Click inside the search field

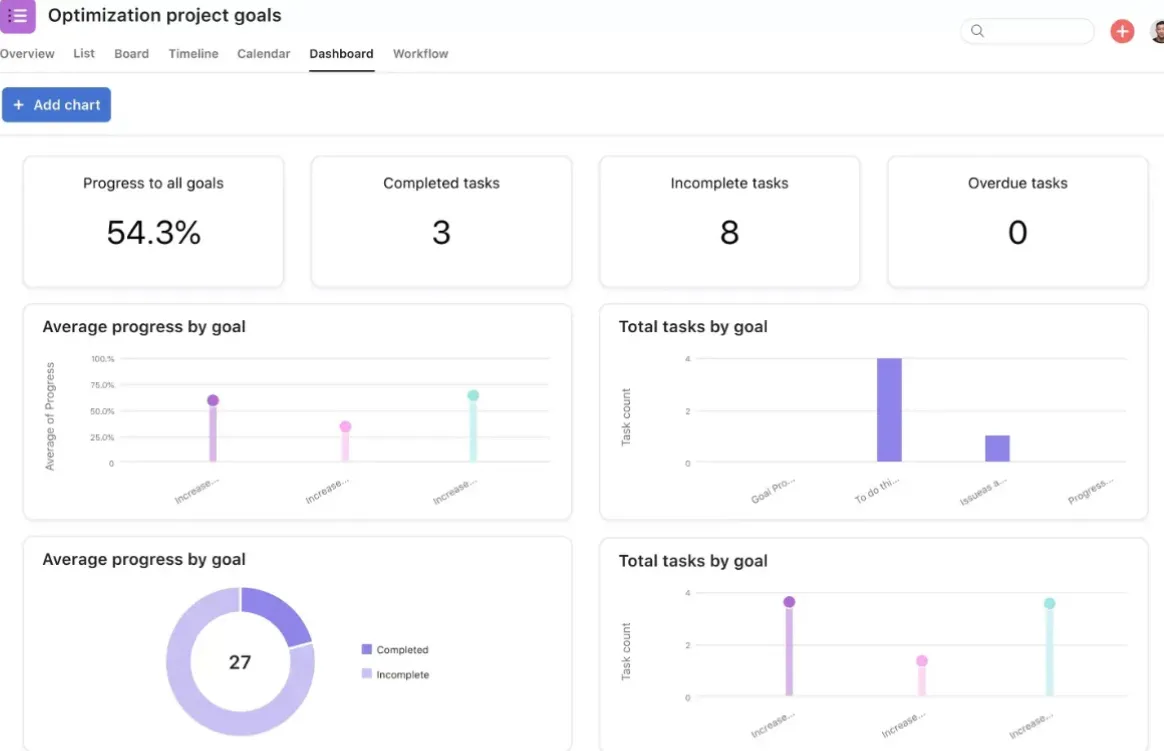(1027, 31)
